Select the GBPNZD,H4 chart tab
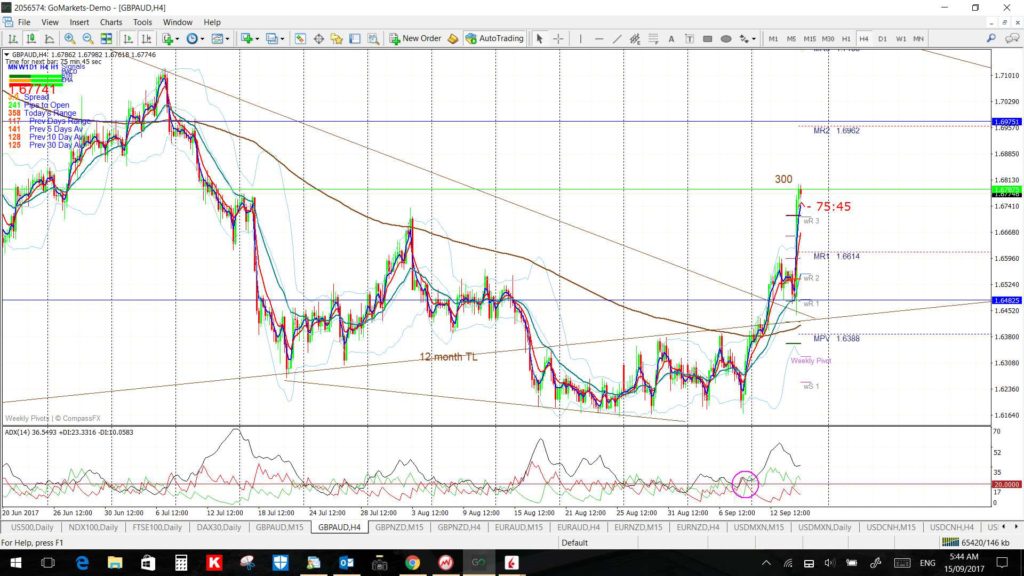This screenshot has height=576, width=1024. point(459,527)
